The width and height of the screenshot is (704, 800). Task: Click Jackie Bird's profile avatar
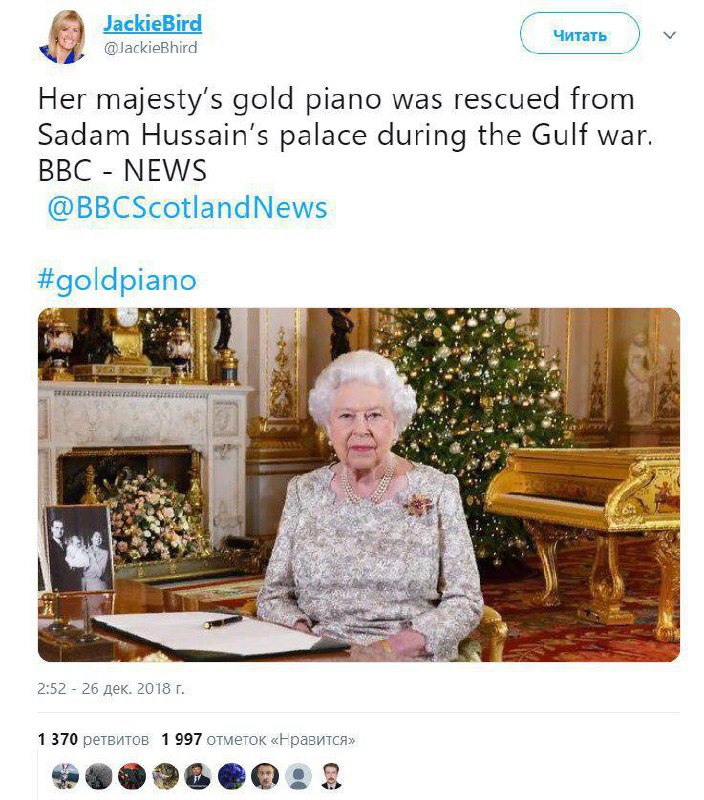[62, 36]
